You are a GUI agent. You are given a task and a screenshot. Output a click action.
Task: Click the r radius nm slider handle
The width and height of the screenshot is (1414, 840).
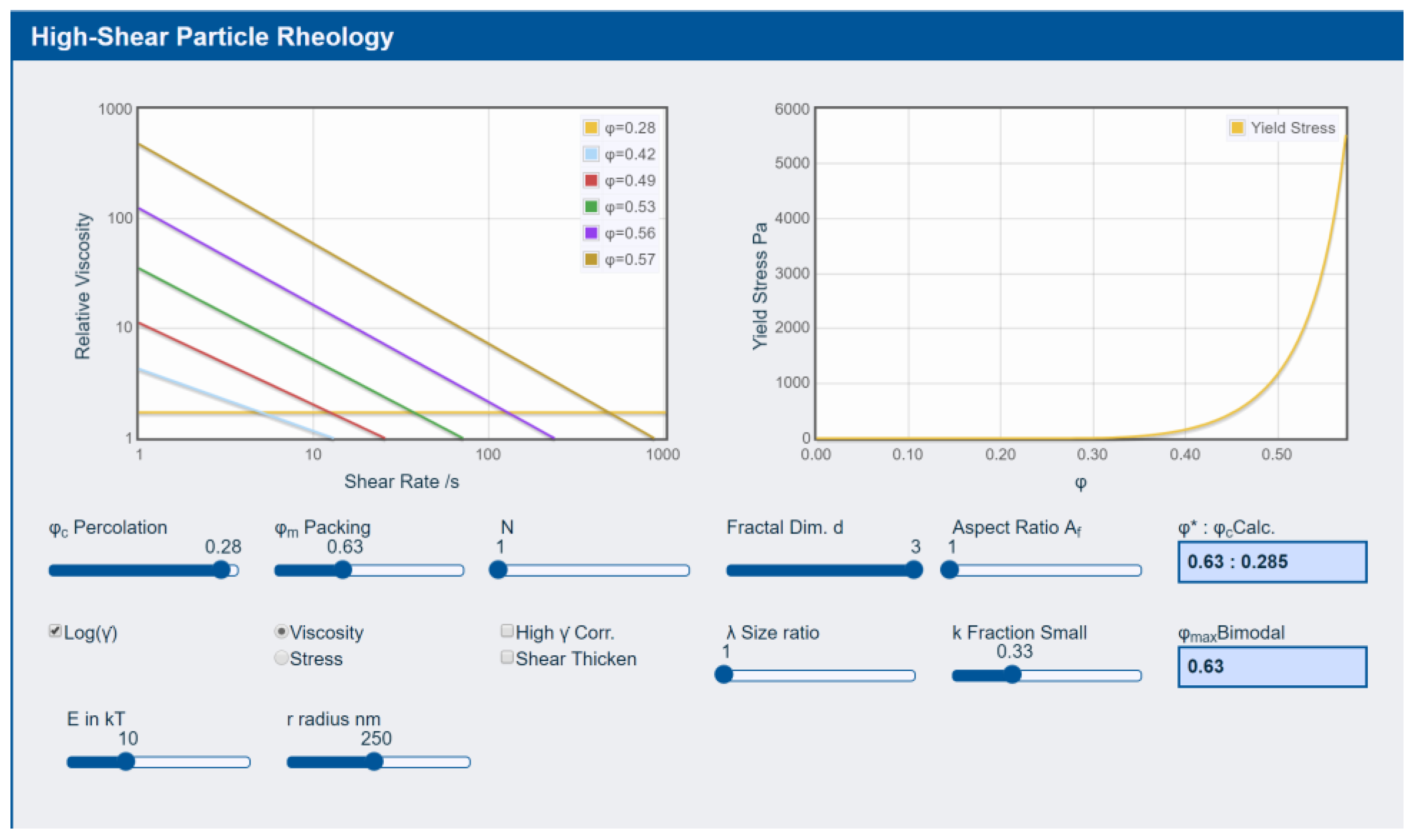(x=374, y=761)
